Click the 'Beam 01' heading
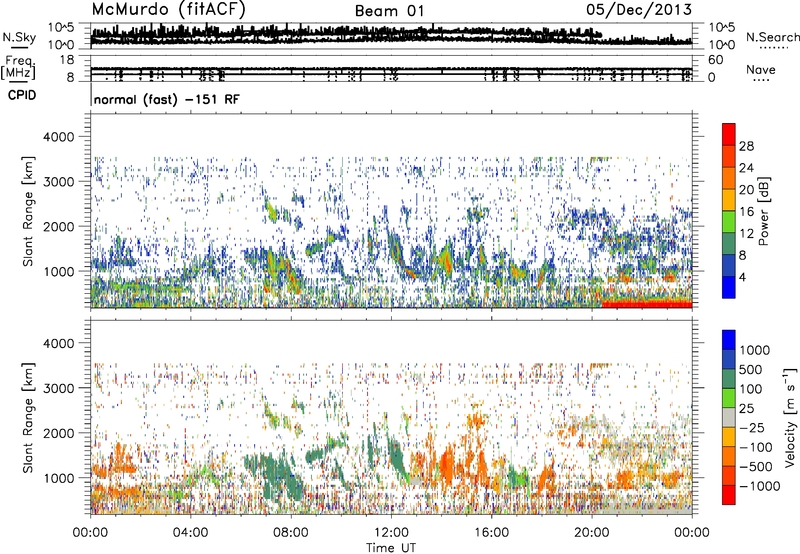The width and height of the screenshot is (800, 554). point(389,11)
